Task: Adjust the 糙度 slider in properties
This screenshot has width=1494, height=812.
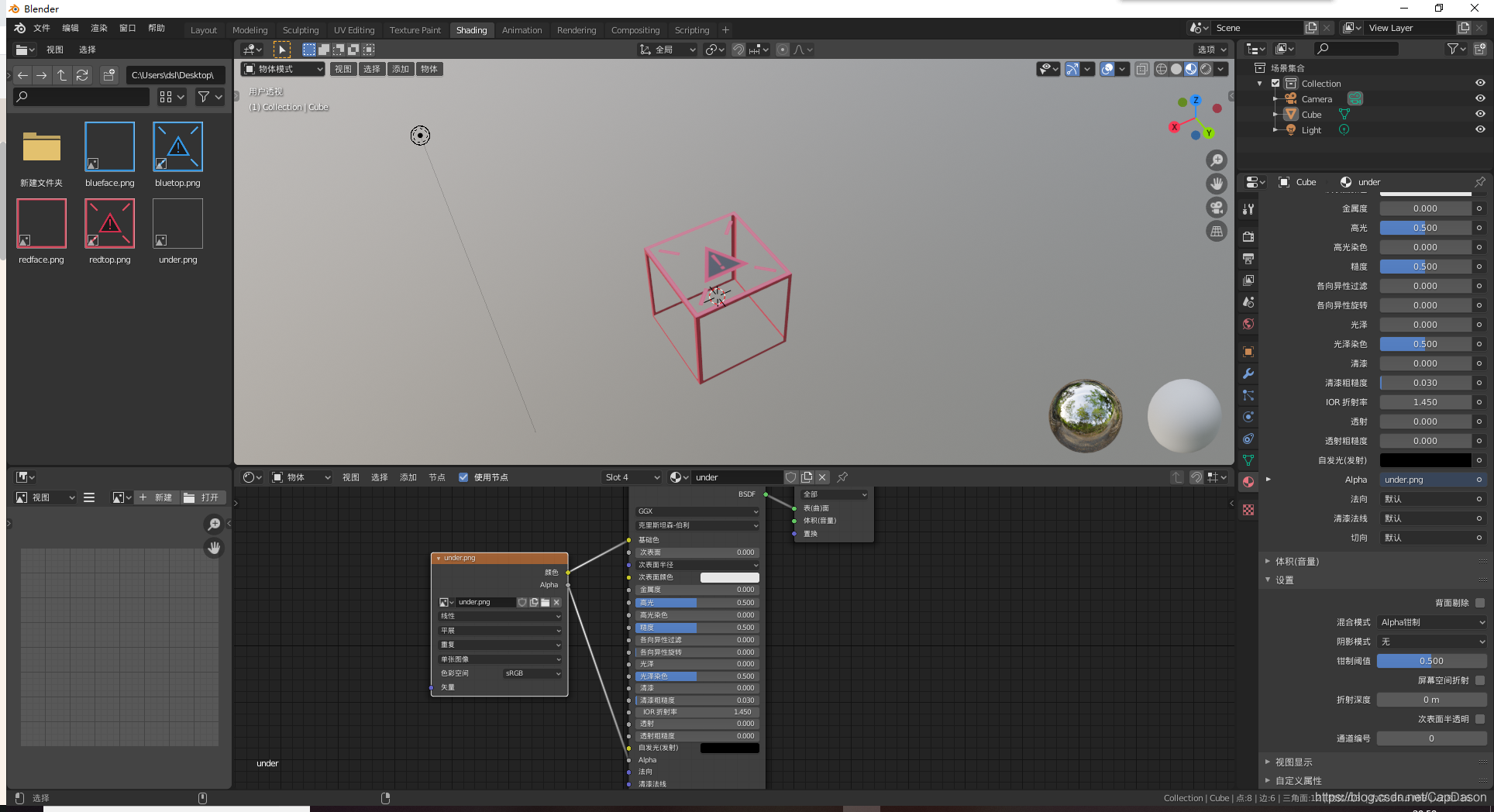Action: click(1425, 267)
